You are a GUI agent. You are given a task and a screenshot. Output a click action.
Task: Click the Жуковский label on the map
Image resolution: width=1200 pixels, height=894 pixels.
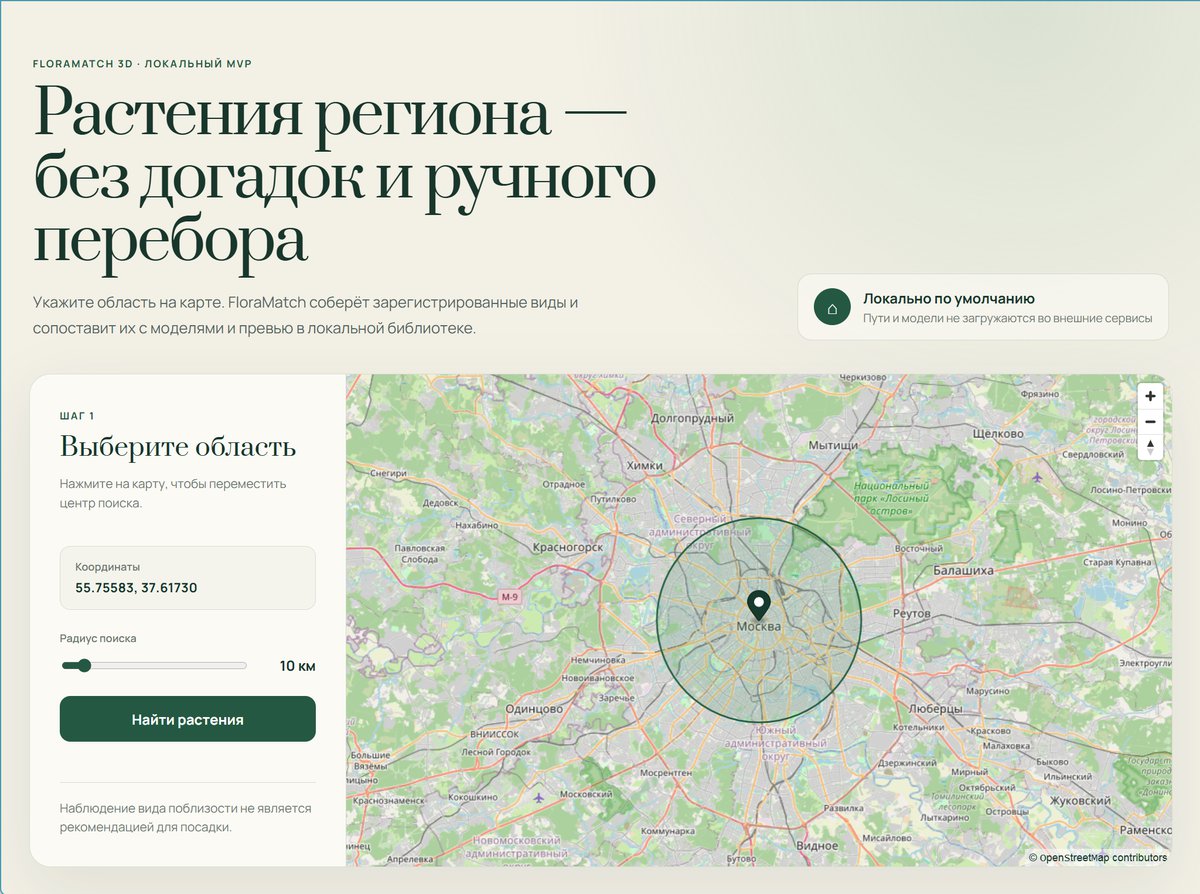(x=1079, y=801)
